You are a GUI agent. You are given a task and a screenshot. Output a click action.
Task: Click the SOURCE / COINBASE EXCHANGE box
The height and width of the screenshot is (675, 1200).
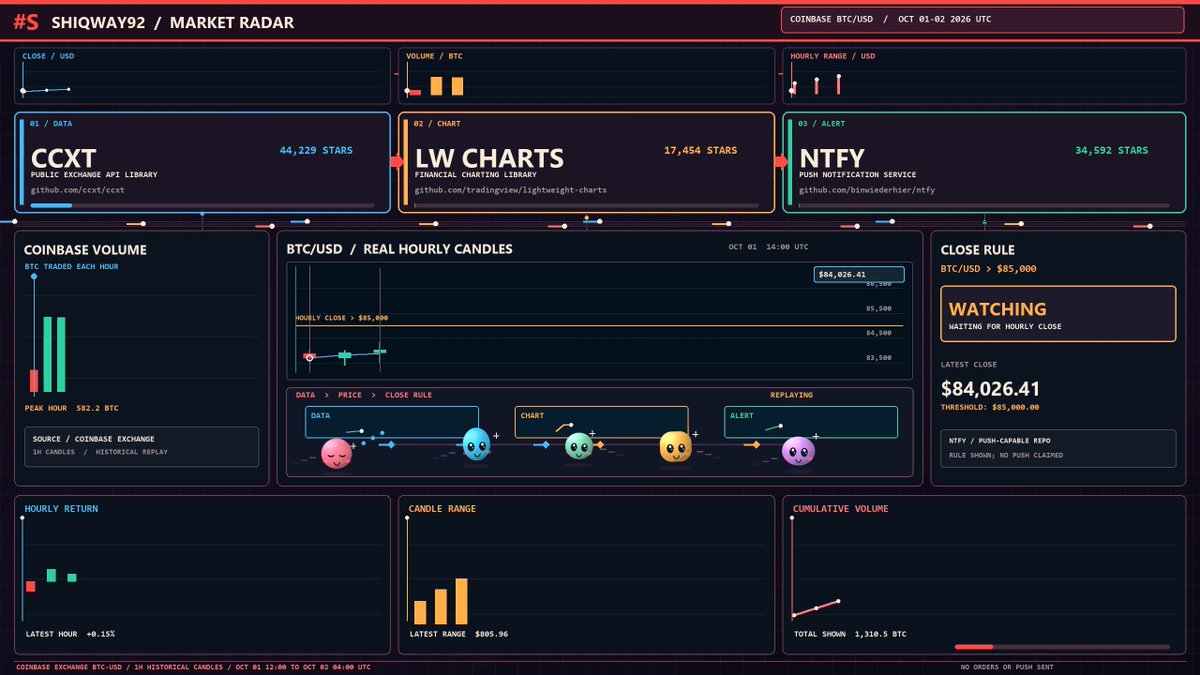pyautogui.click(x=142, y=447)
